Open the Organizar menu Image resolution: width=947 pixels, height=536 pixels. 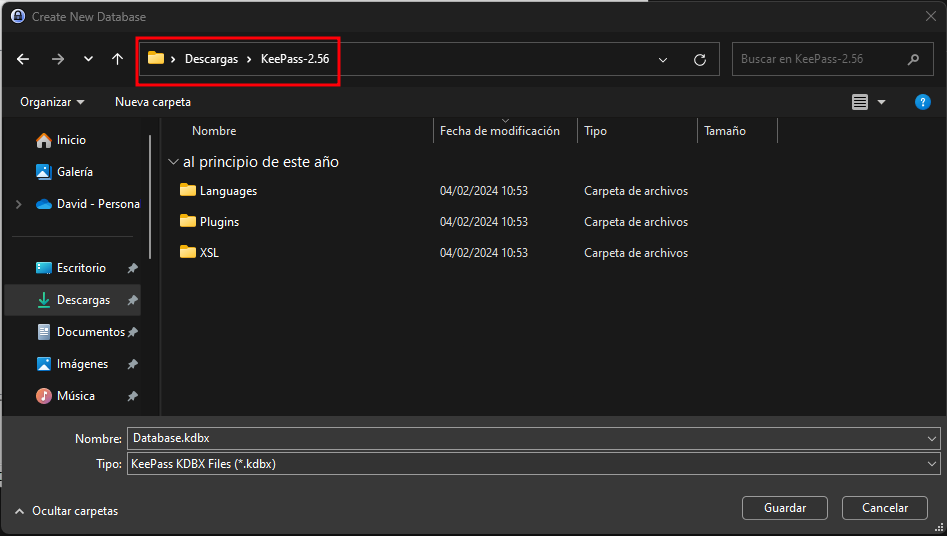(52, 102)
